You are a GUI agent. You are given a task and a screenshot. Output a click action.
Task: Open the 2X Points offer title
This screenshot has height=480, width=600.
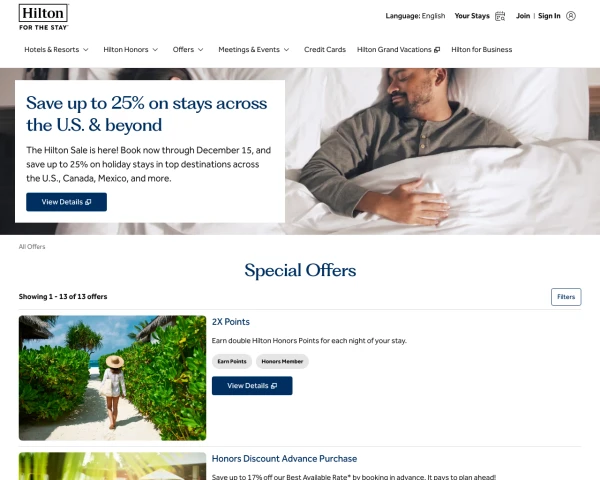pos(231,322)
